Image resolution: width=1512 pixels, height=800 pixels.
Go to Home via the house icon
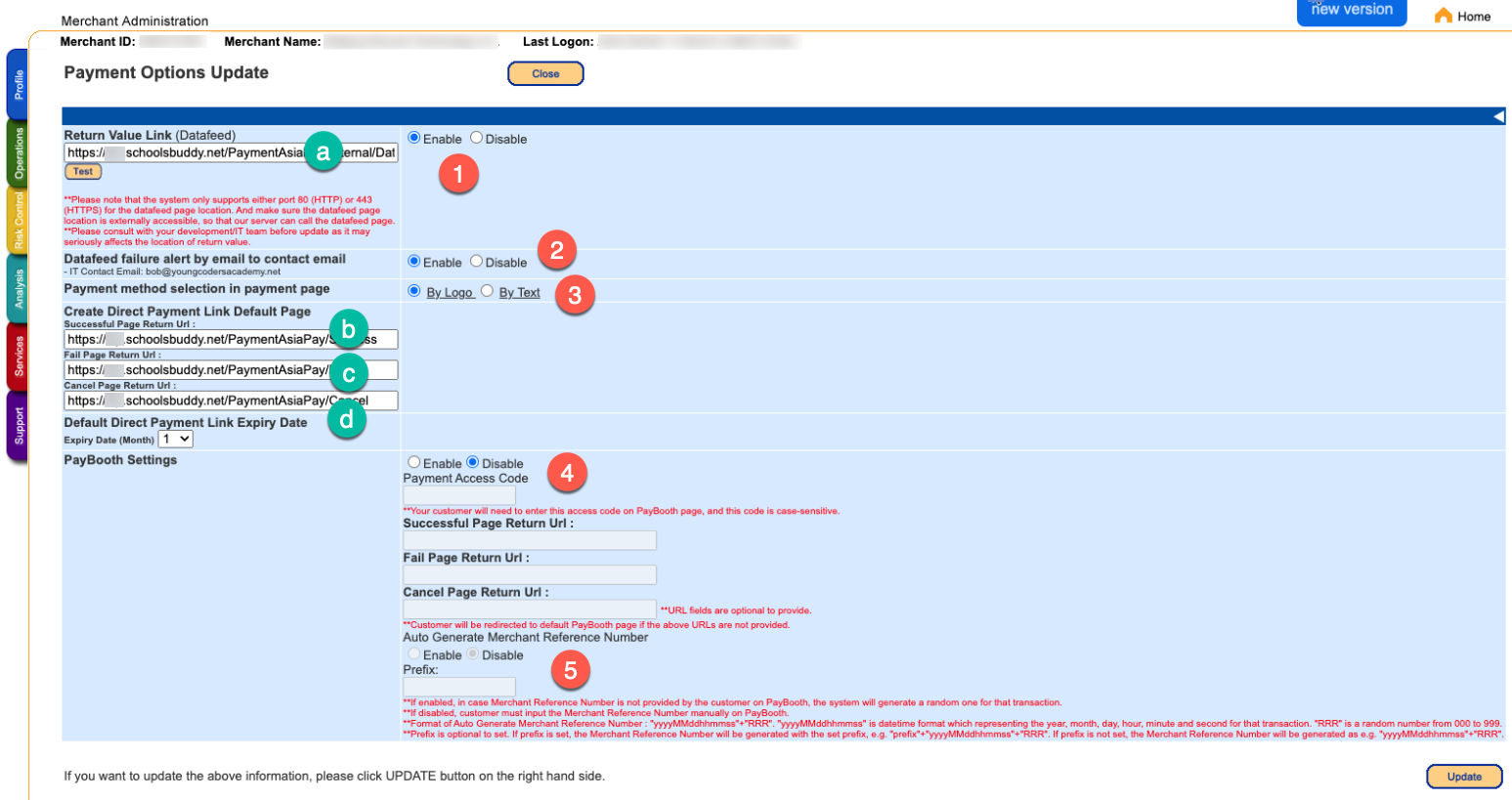click(x=1443, y=16)
